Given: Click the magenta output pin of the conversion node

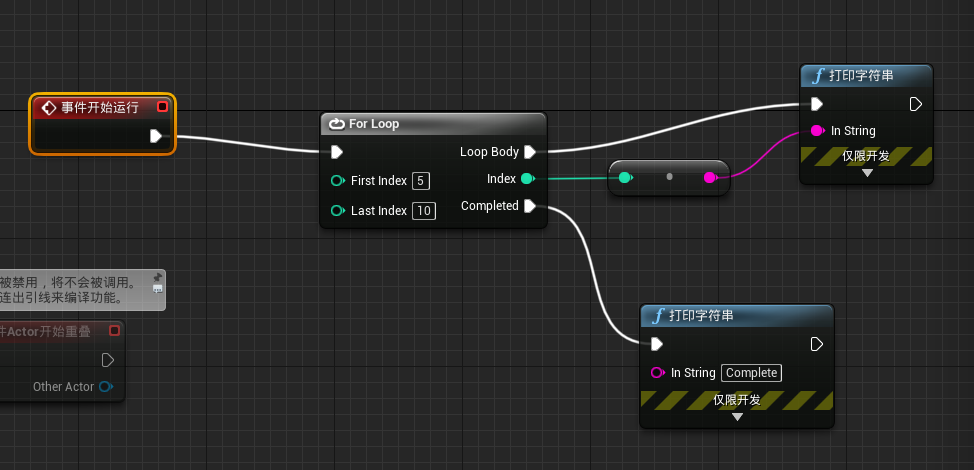Looking at the screenshot, I should pos(709,178).
